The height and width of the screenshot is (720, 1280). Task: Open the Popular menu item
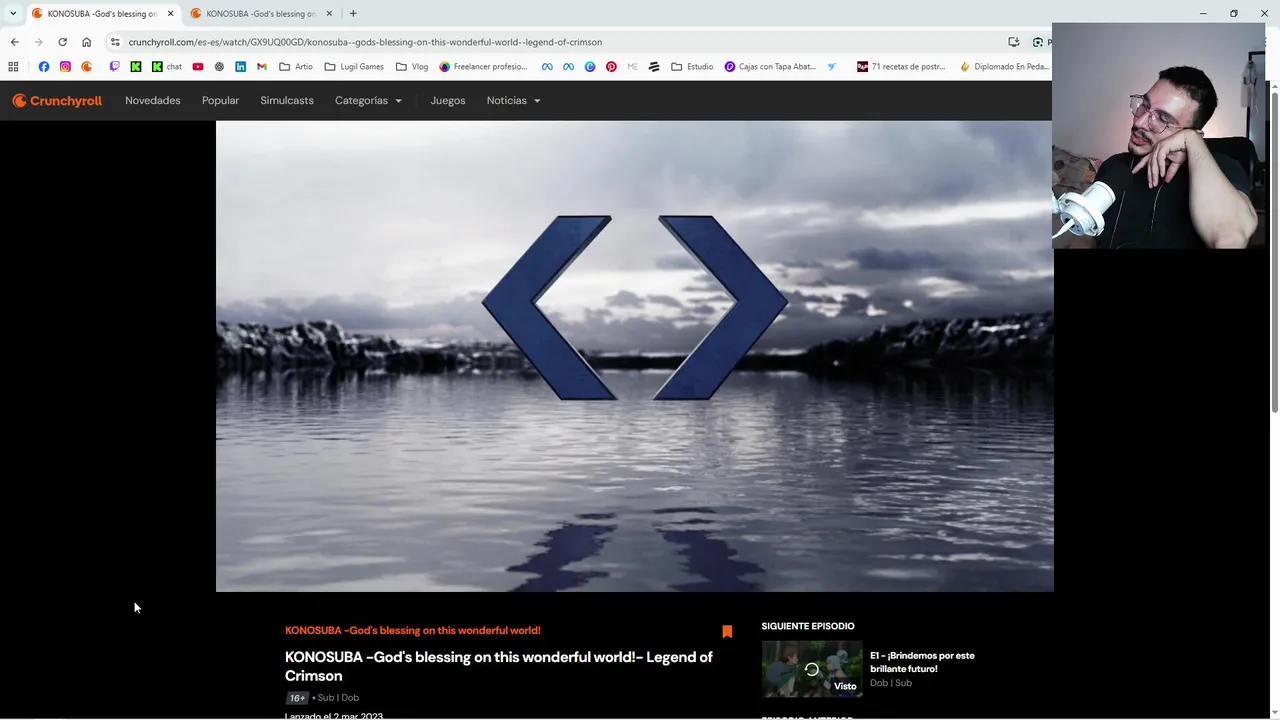(x=220, y=100)
